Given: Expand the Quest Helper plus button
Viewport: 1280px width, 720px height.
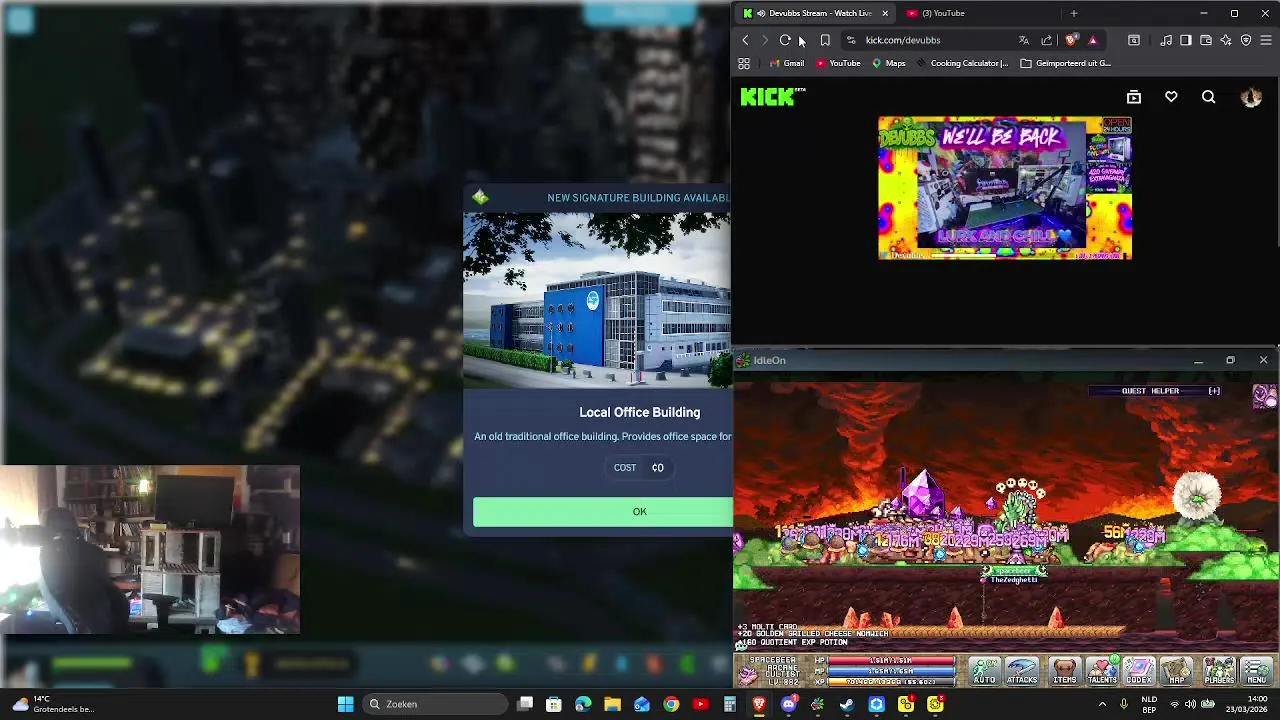Looking at the screenshot, I should (x=1214, y=391).
